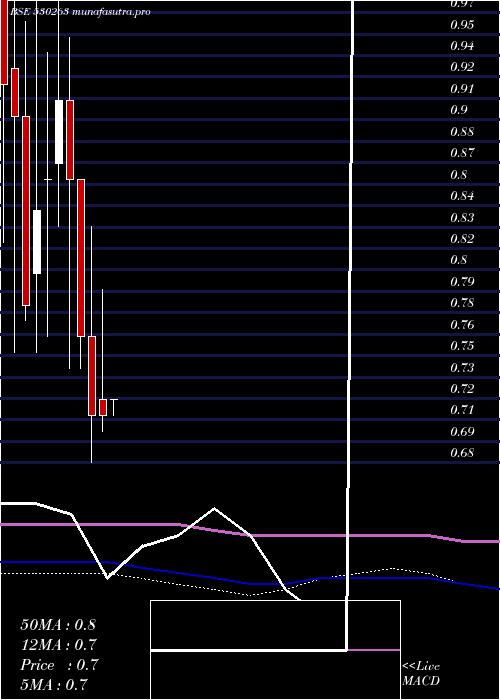The width and height of the screenshot is (500, 700).
Task: Click the 50MA : 0.8 legend entry
Action: point(58,625)
